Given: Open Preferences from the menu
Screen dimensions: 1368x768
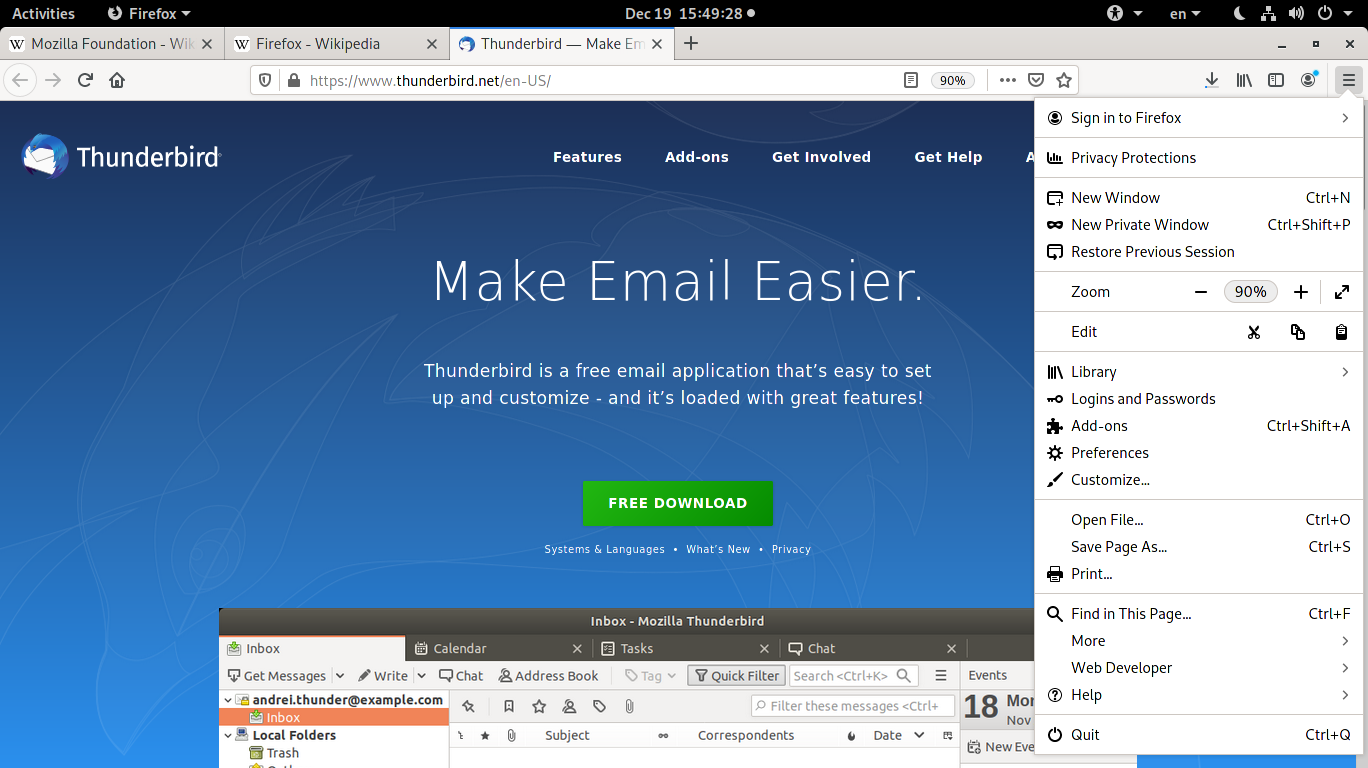Looking at the screenshot, I should [1109, 453].
